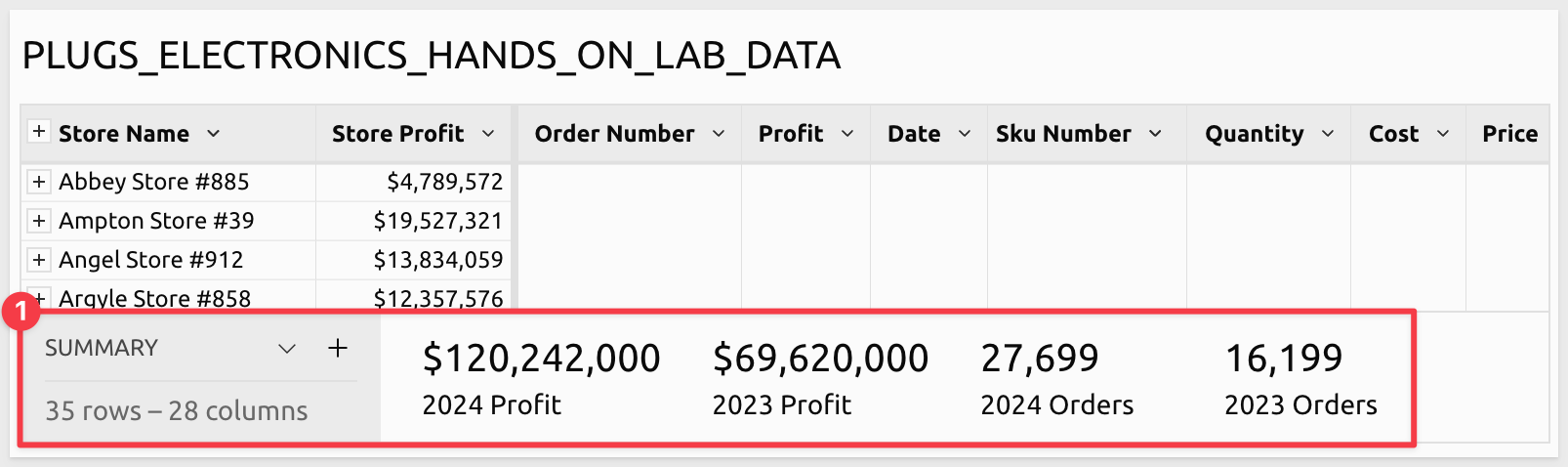
Task: Collapse the SUMMARY bar using its chevron
Action: 287,349
